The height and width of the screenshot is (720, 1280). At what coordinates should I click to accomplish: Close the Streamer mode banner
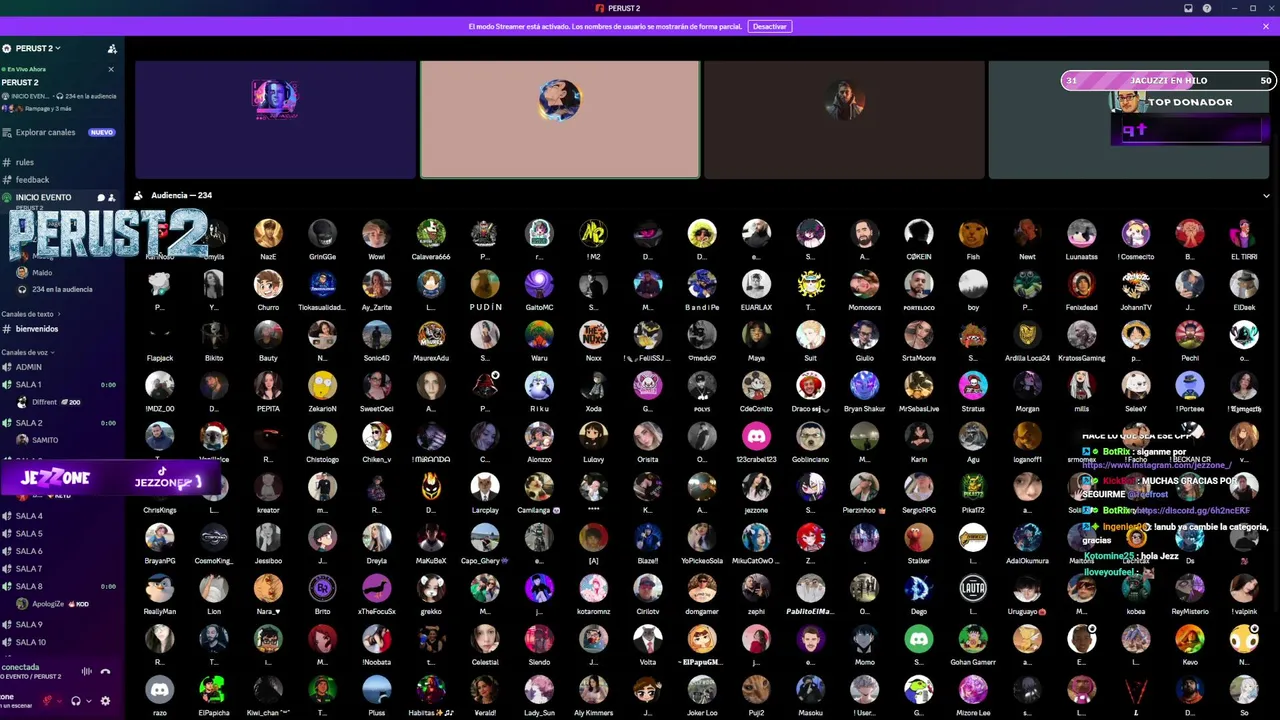[x=1266, y=26]
